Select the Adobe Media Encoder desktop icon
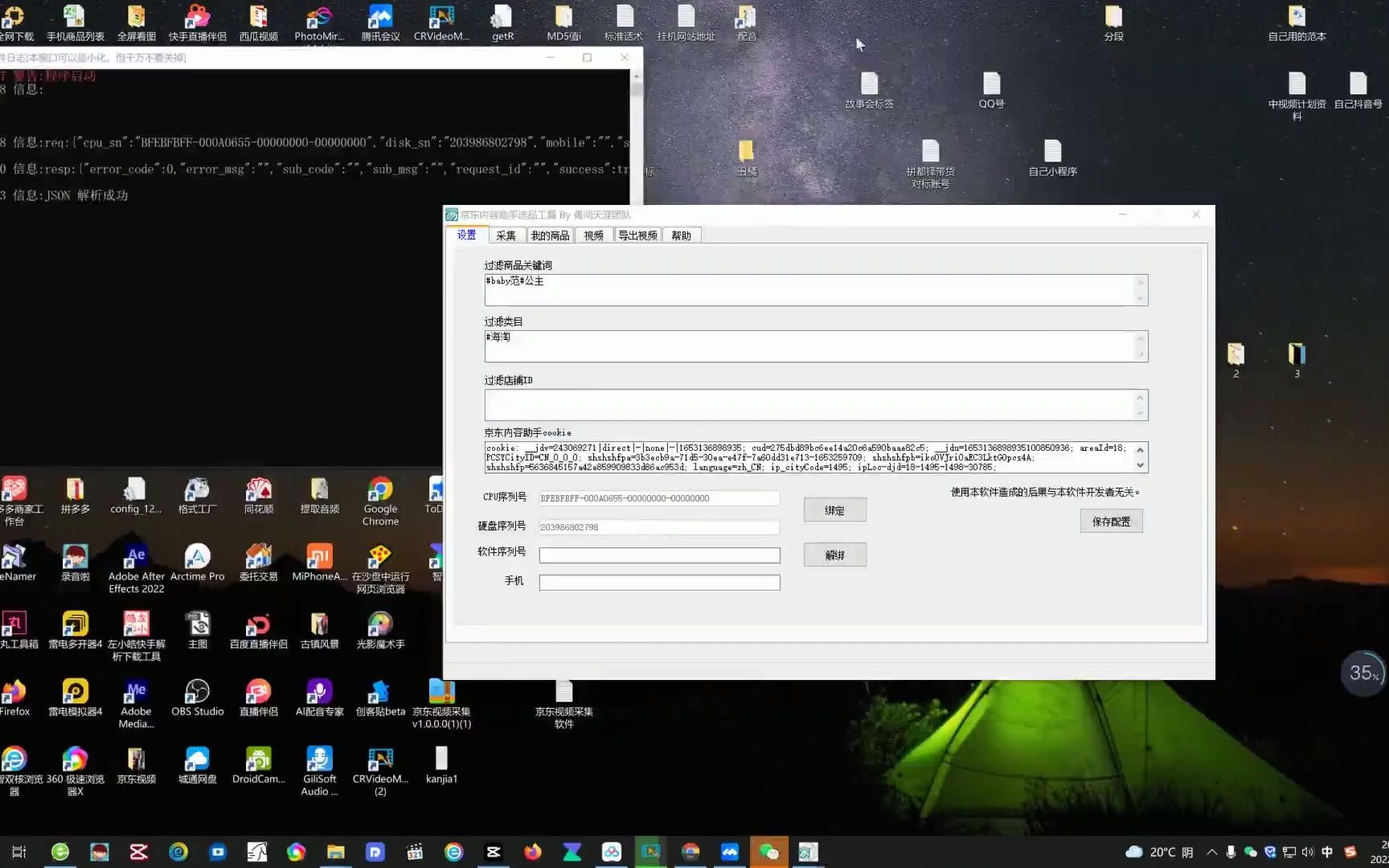This screenshot has width=1389, height=868. pos(136,704)
